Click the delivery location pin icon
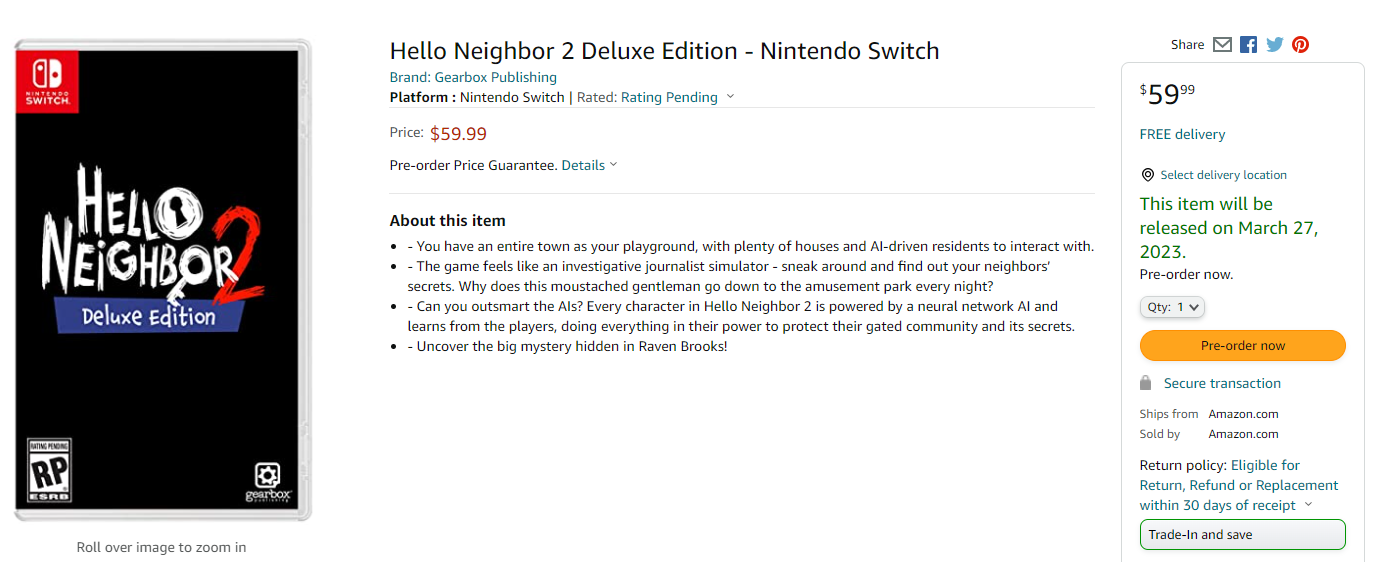This screenshot has width=1375, height=562. pyautogui.click(x=1147, y=175)
